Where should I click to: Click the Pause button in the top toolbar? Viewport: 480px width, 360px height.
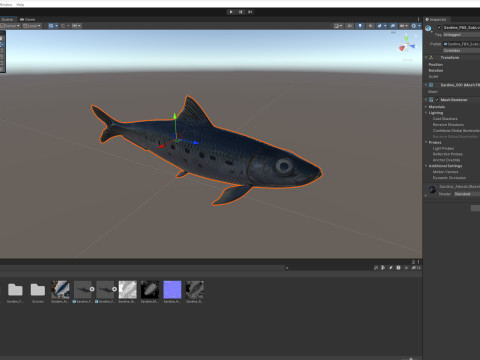pyautogui.click(x=240, y=12)
